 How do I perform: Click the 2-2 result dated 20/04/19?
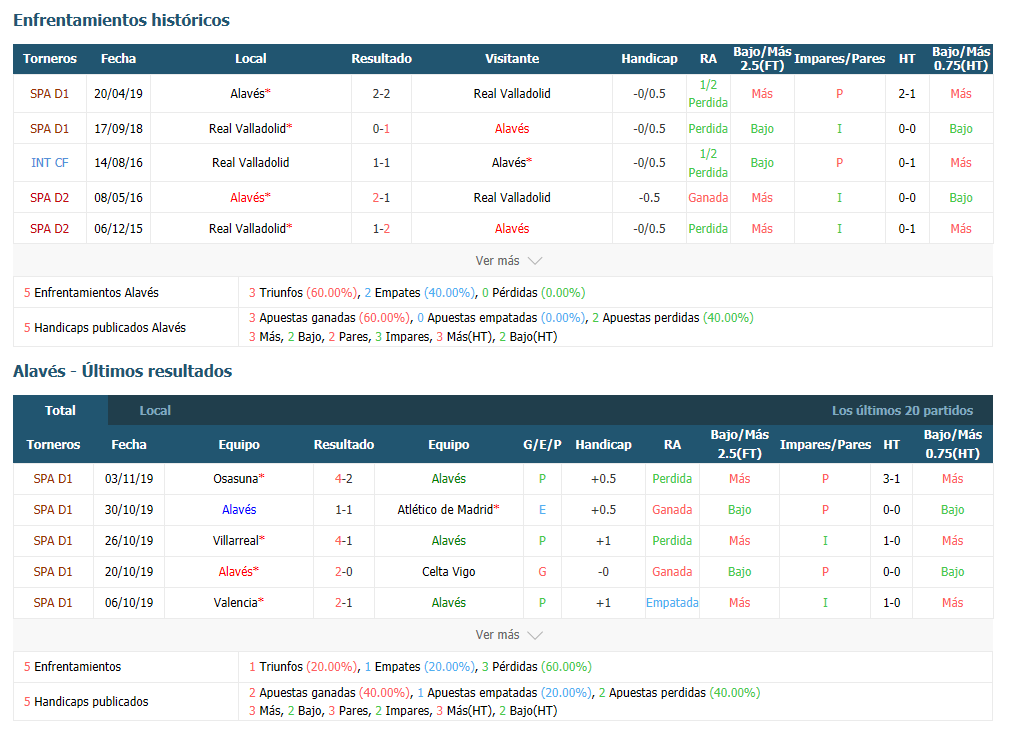381,94
